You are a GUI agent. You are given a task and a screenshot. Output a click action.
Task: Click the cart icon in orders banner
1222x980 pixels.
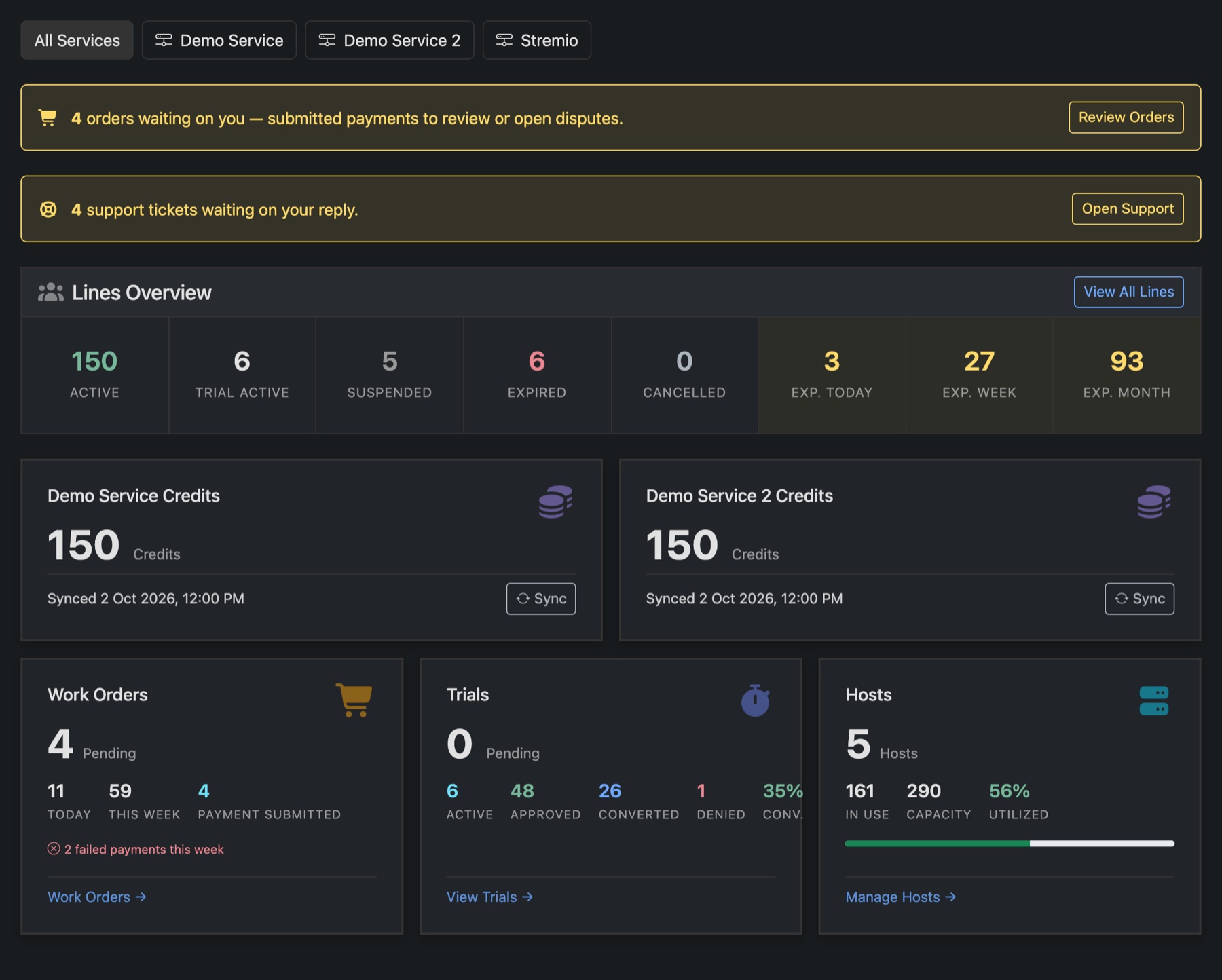coord(48,118)
